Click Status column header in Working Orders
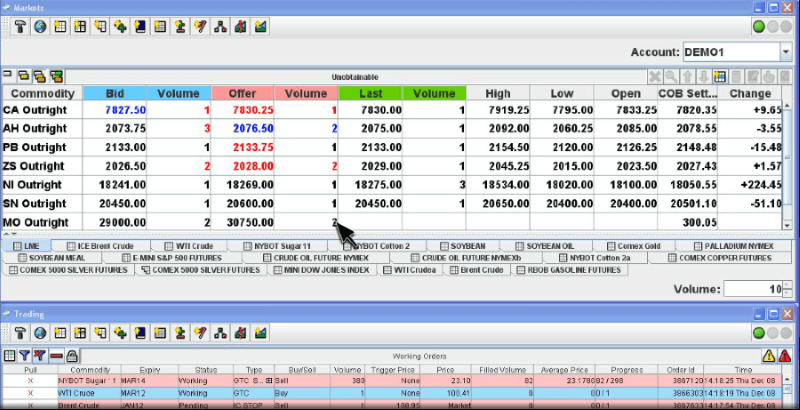Screen dimensions: 800x410 [x=206, y=370]
